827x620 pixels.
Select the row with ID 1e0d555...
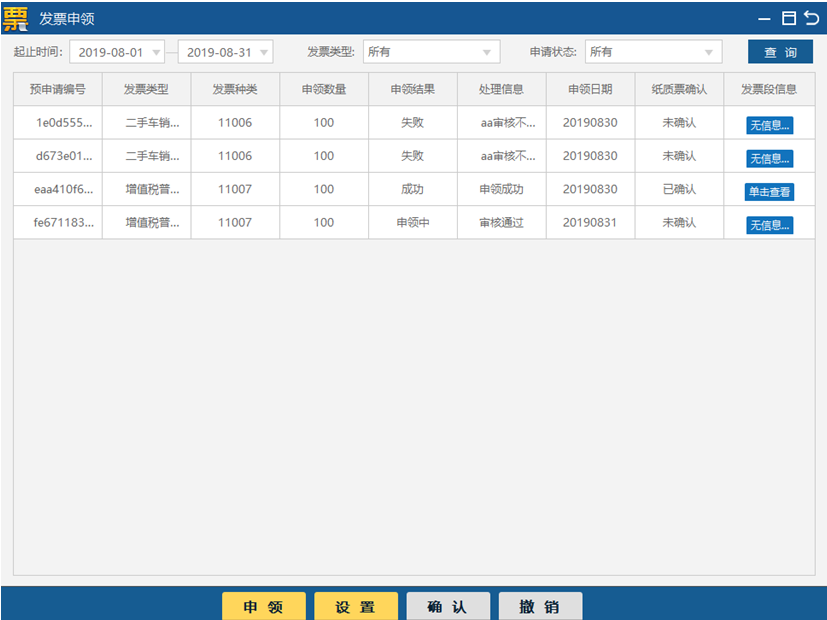click(x=414, y=123)
